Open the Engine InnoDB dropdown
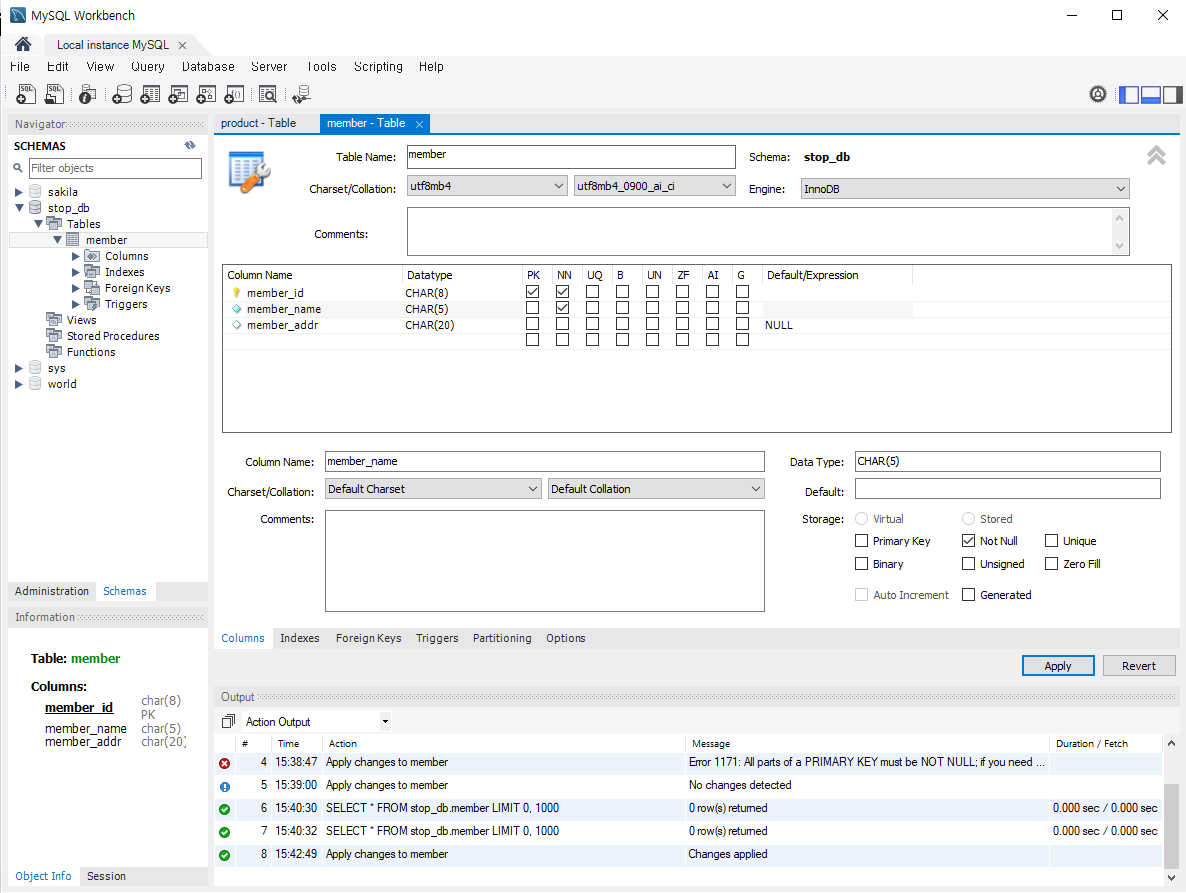 965,189
